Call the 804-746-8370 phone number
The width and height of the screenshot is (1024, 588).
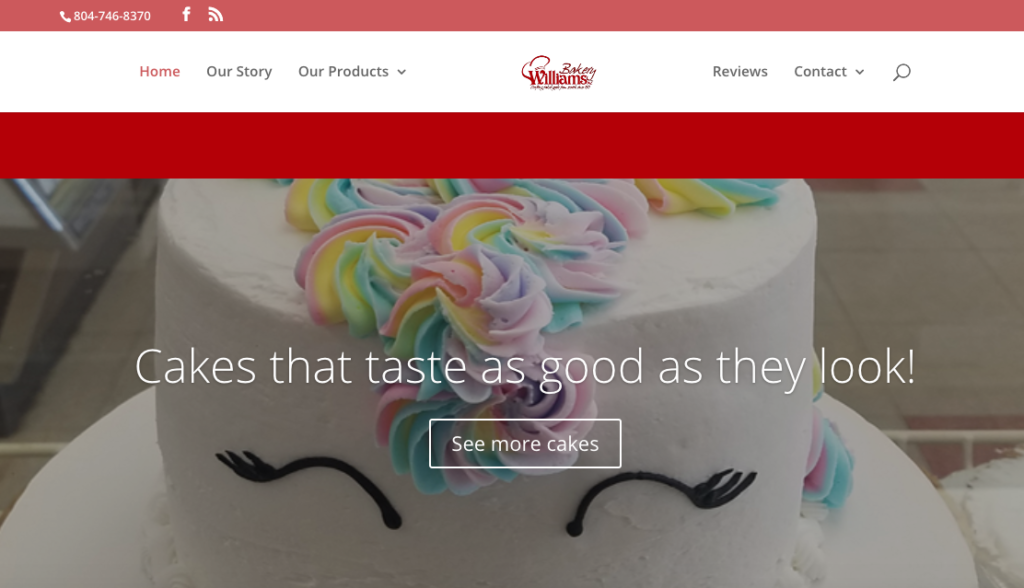click(x=112, y=16)
